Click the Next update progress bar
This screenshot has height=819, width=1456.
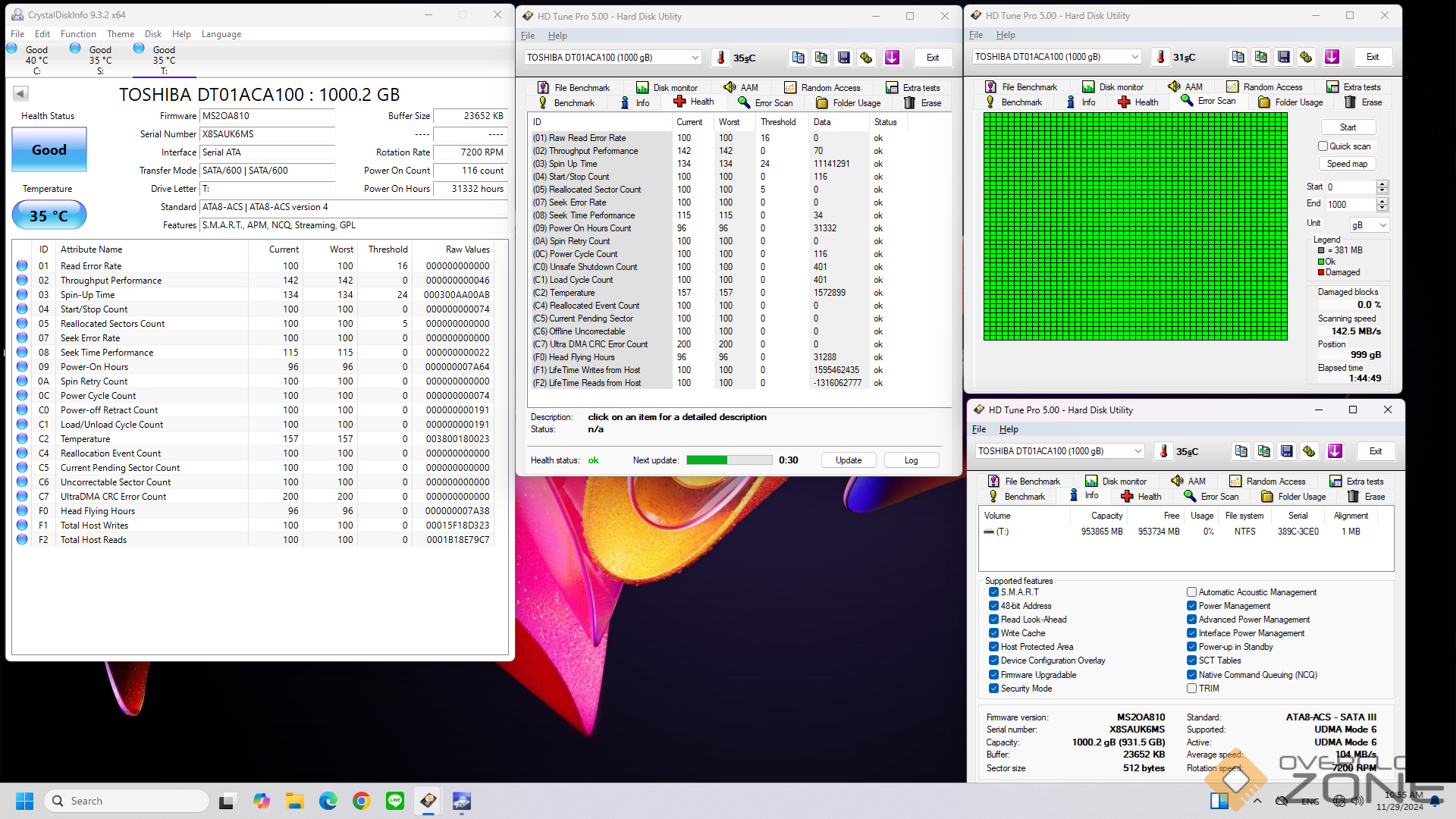(x=729, y=460)
